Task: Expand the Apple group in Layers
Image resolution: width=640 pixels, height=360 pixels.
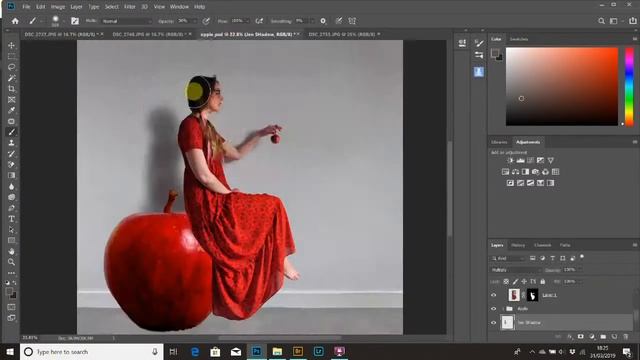Action: point(503,309)
